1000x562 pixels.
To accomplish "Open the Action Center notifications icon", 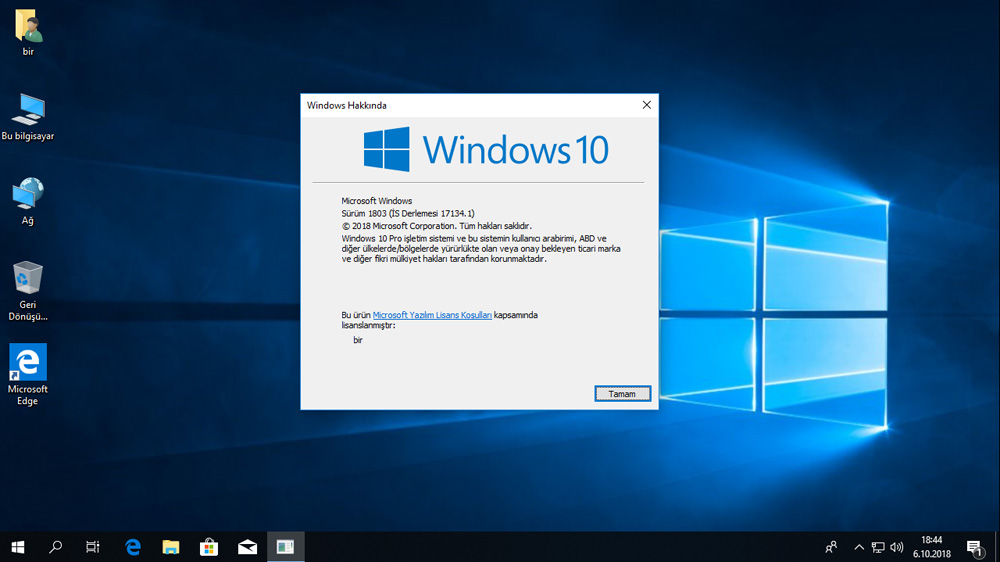I will pos(974,547).
